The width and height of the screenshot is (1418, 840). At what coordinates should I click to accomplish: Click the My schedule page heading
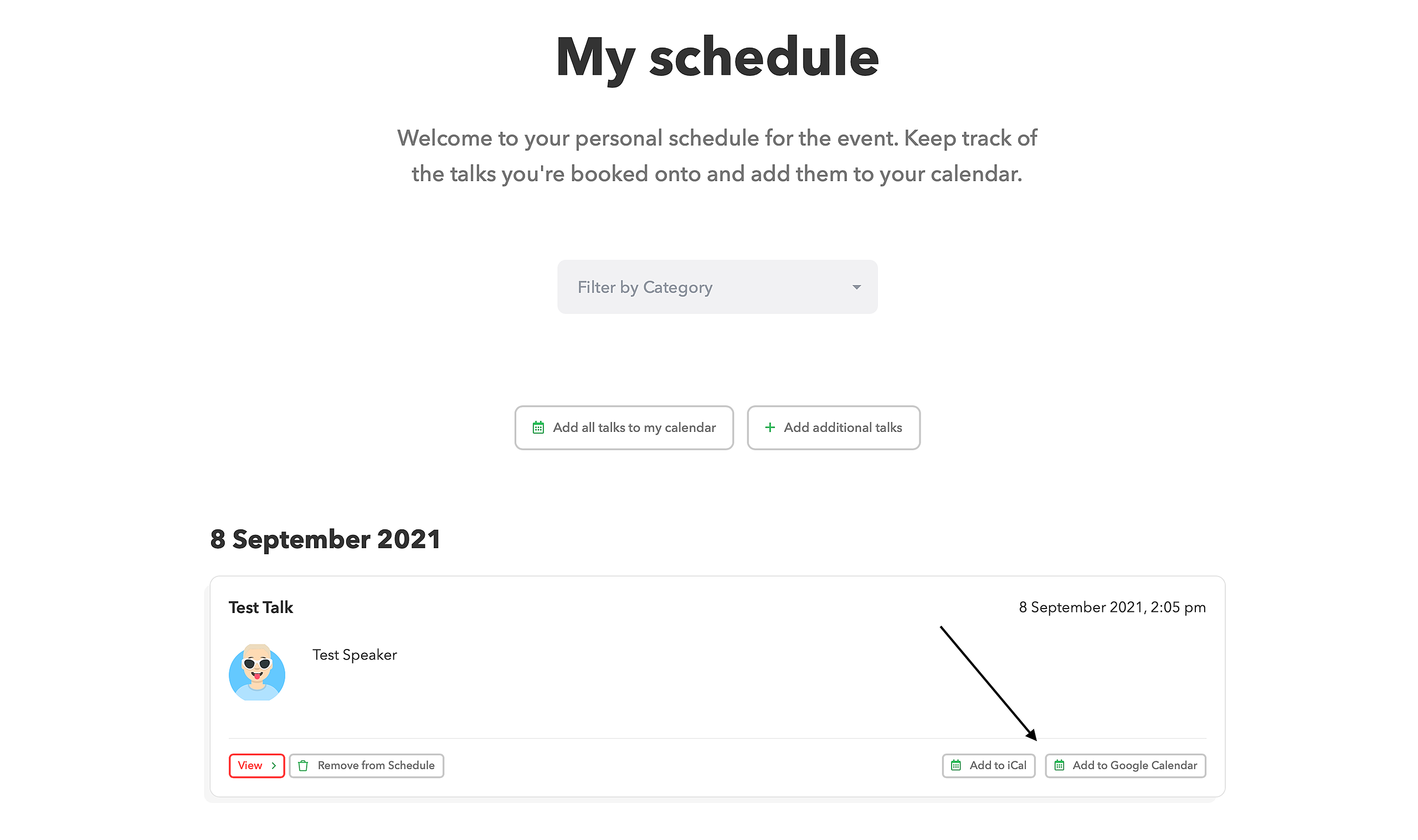point(717,58)
